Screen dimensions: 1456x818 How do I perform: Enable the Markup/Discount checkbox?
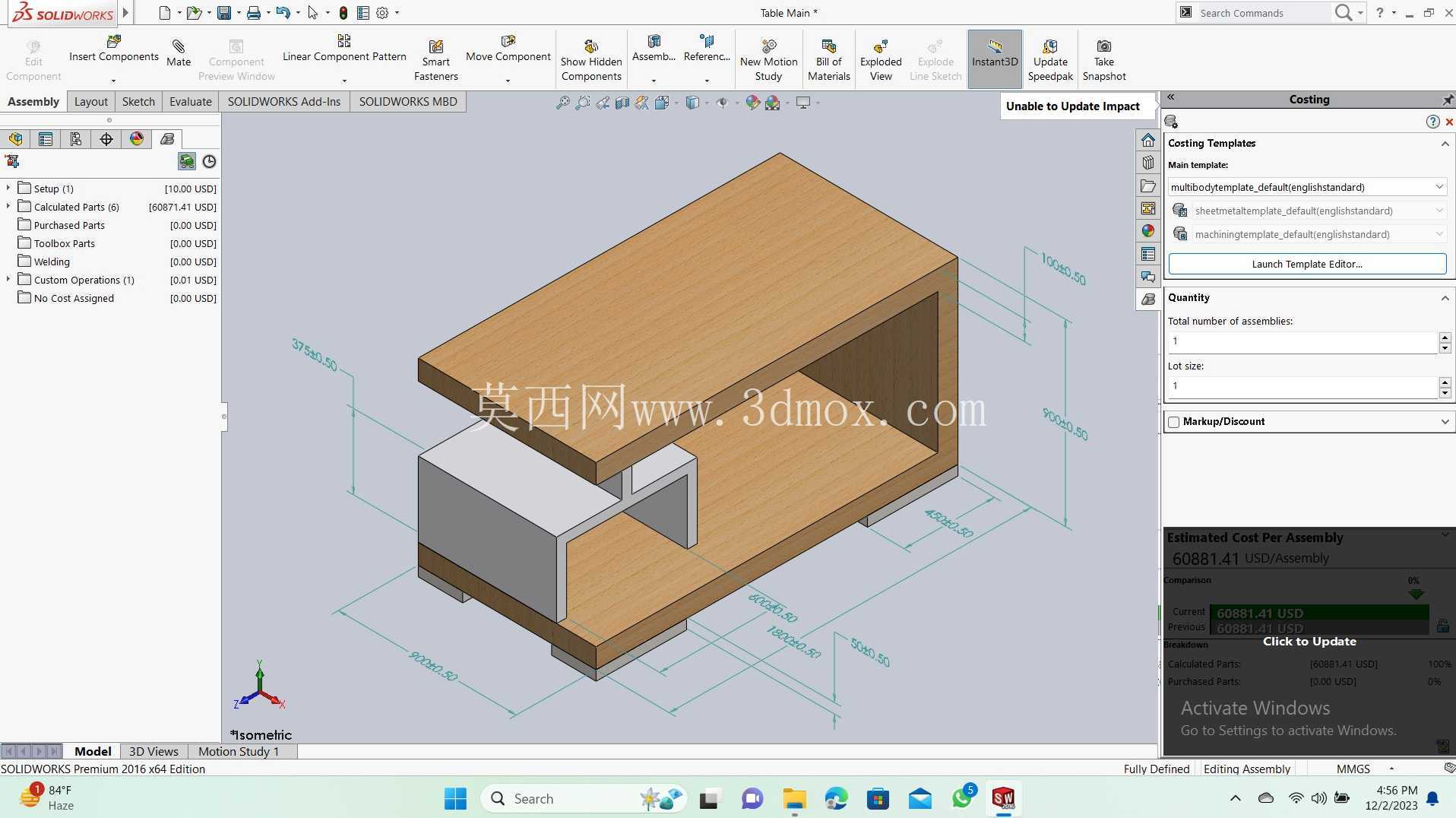[1174, 422]
